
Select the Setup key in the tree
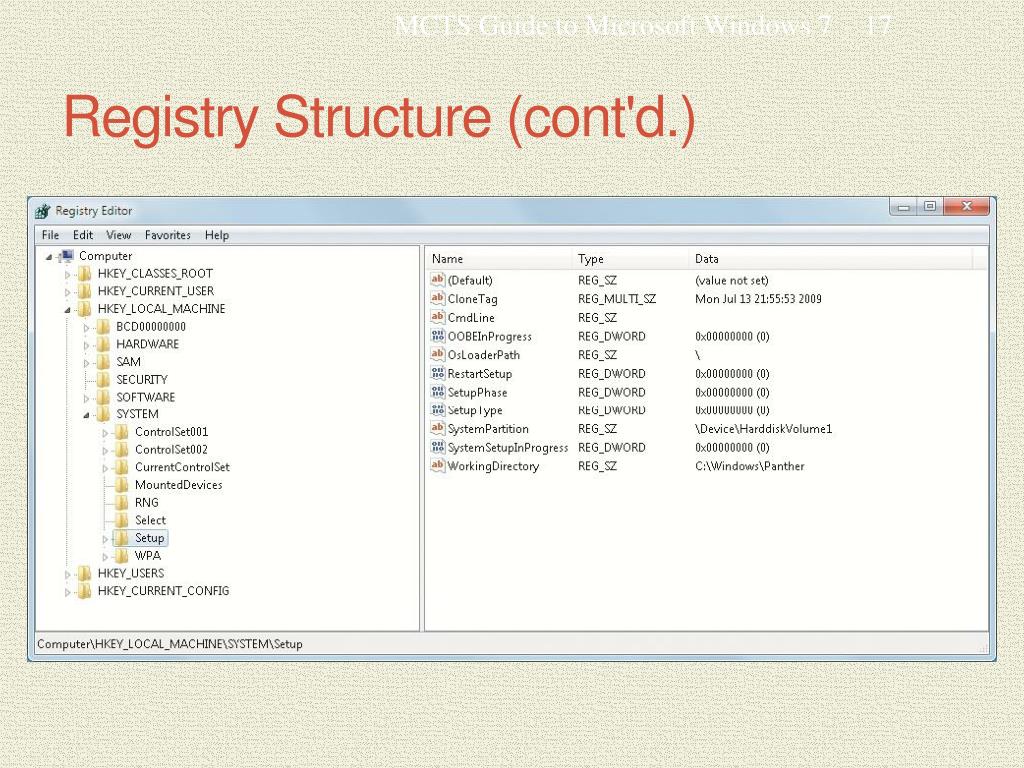150,538
